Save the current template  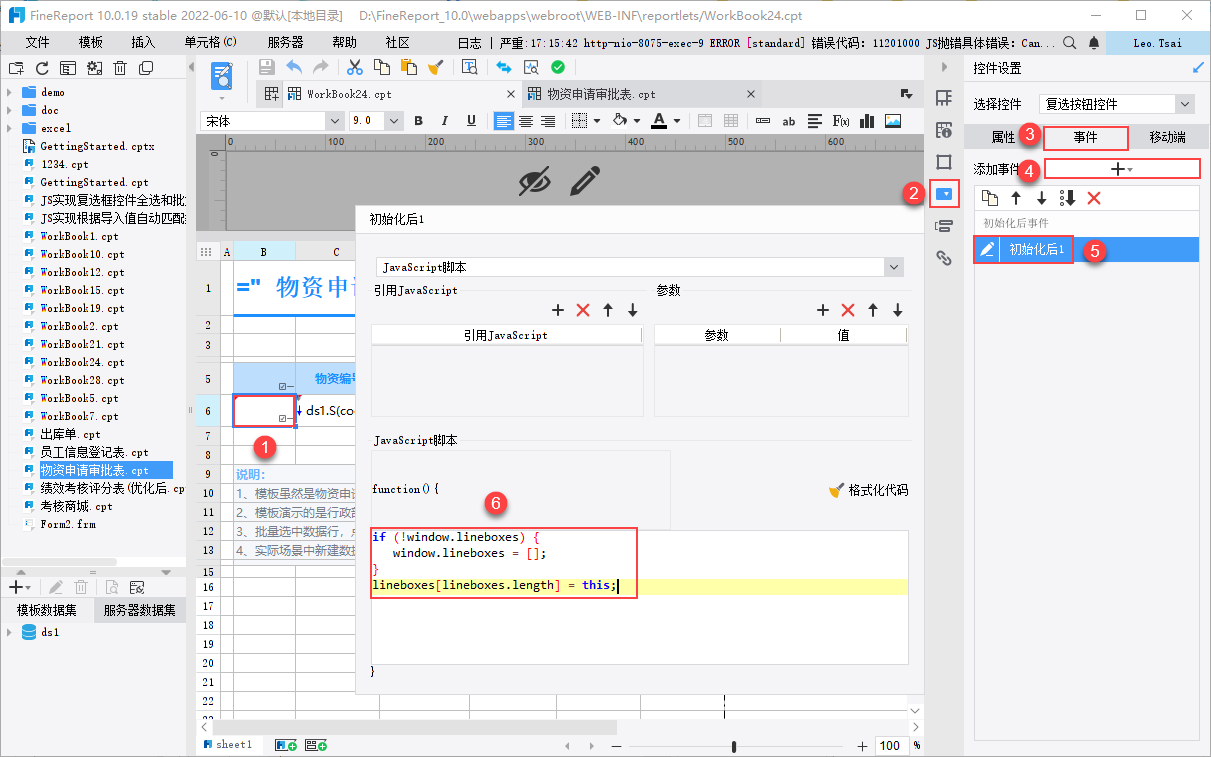(266, 67)
